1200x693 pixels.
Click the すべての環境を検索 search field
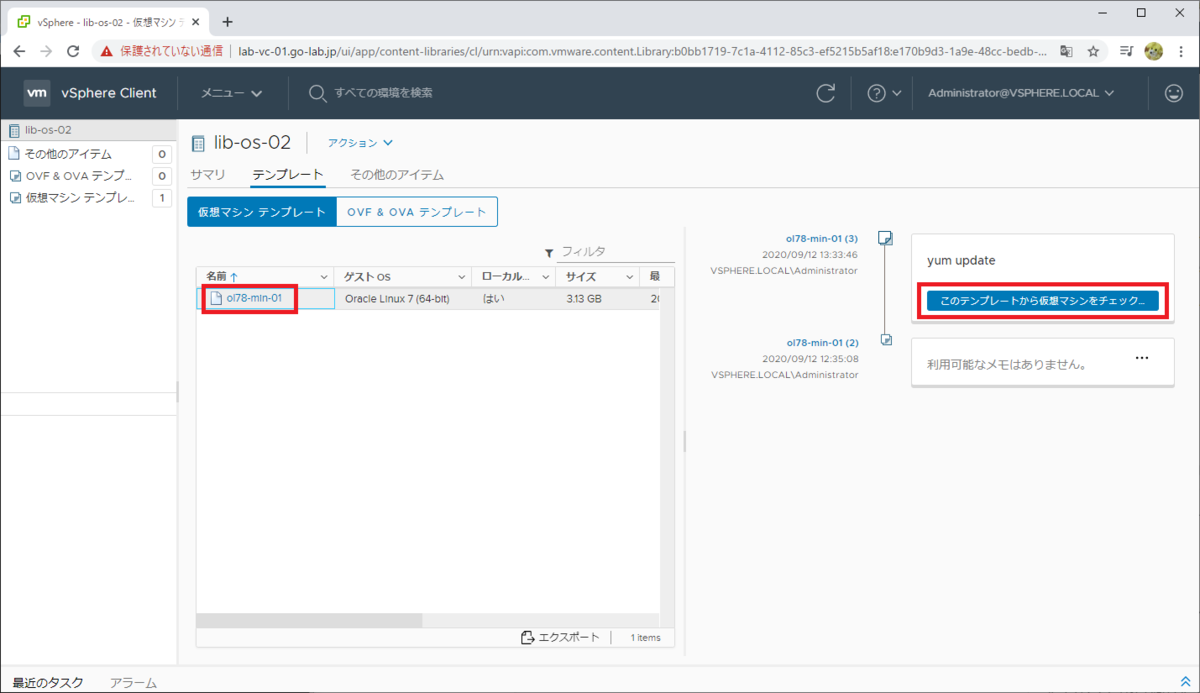[x=384, y=93]
